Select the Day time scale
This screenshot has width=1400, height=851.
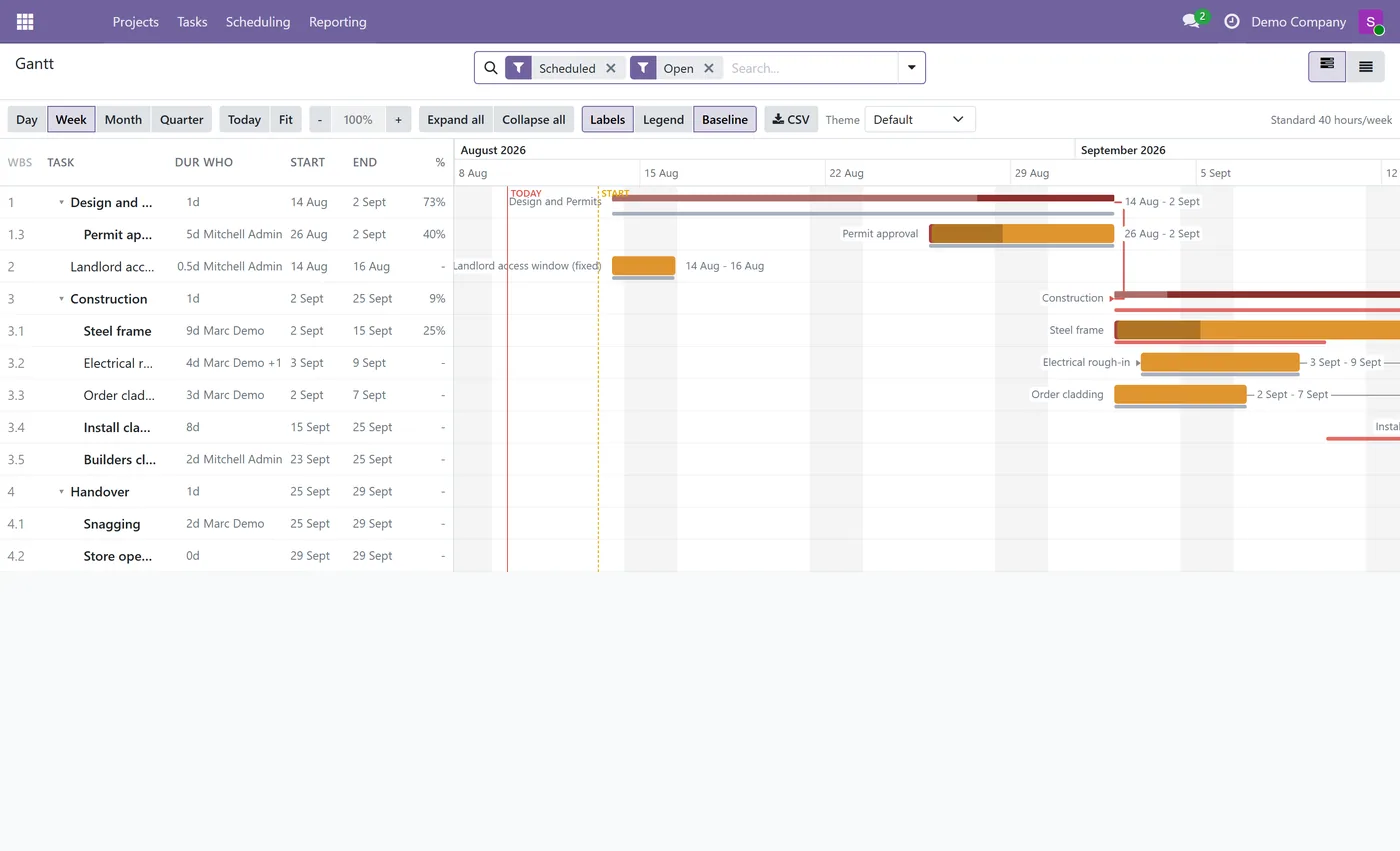[27, 119]
